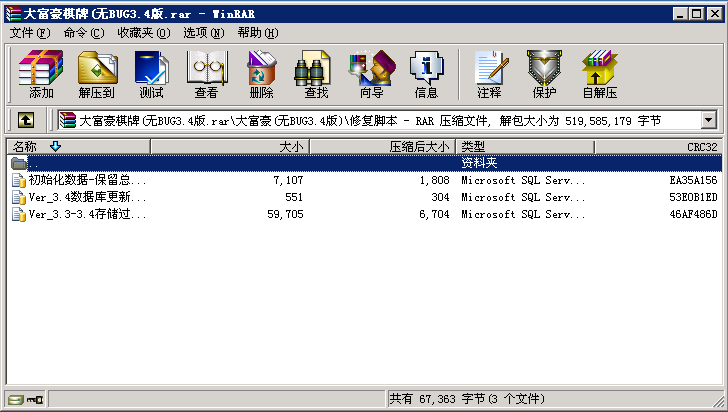Open the 文件 (File) menu
Screen dimensions: 728x412
[x=29, y=33]
